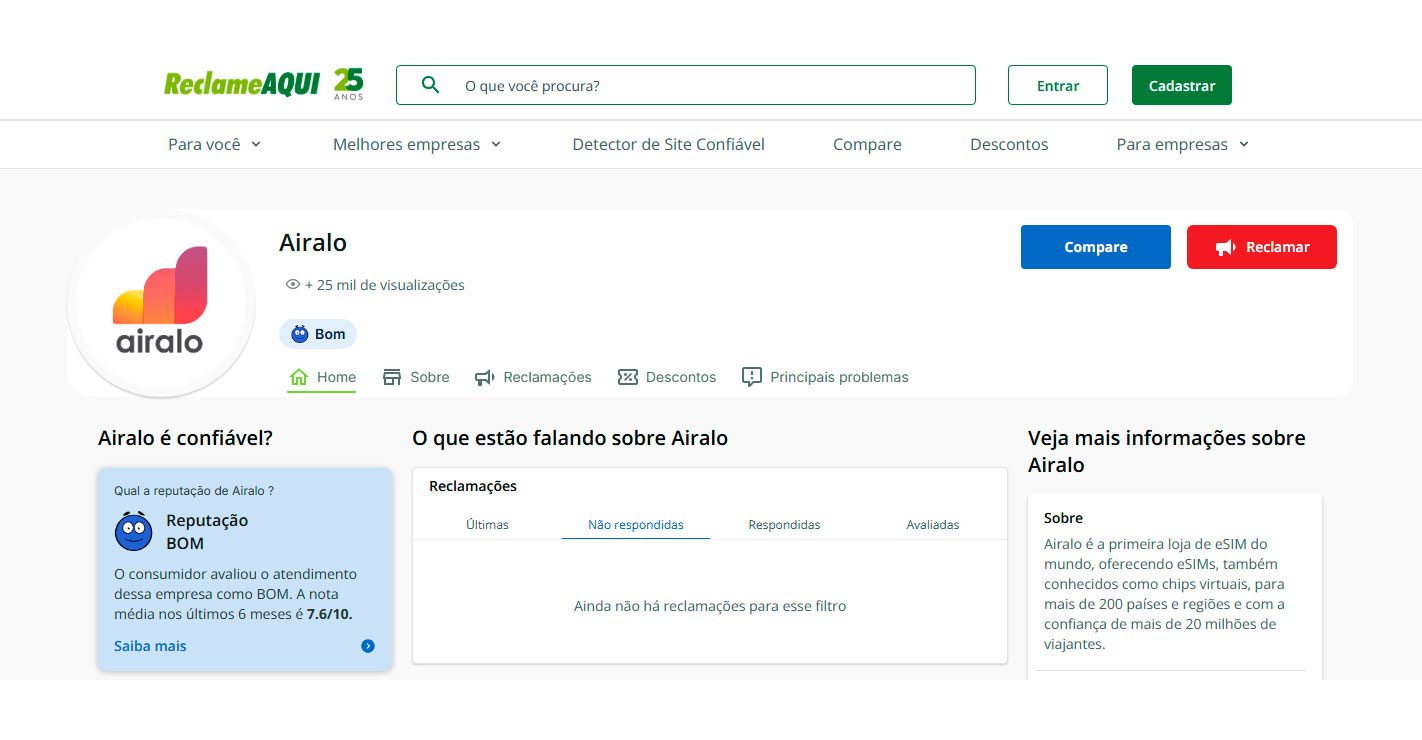Open the Melhores empresas dropdown
This screenshot has height=740, width=1422.
pyautogui.click(x=417, y=144)
